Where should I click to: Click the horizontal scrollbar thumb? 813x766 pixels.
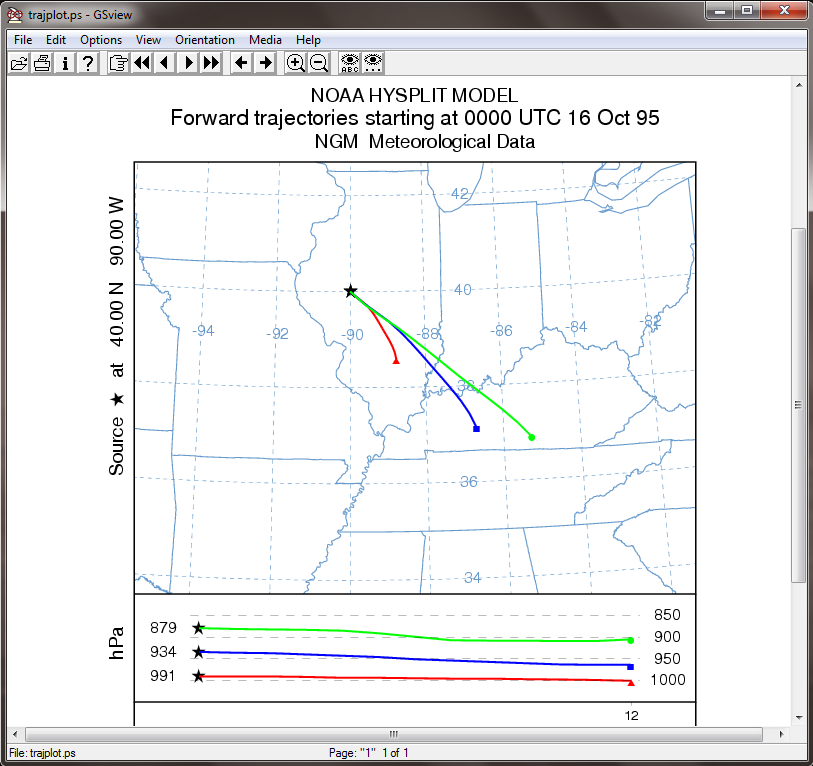coord(394,734)
